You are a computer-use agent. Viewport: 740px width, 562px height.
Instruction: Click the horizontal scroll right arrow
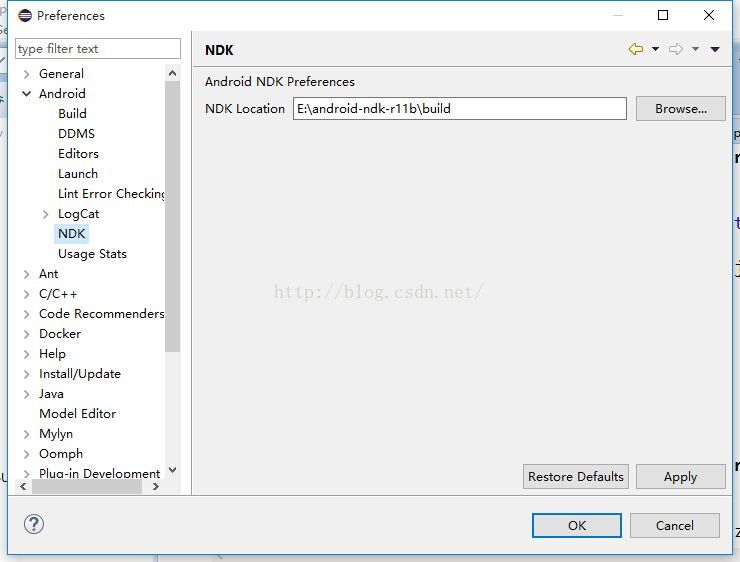click(x=156, y=487)
